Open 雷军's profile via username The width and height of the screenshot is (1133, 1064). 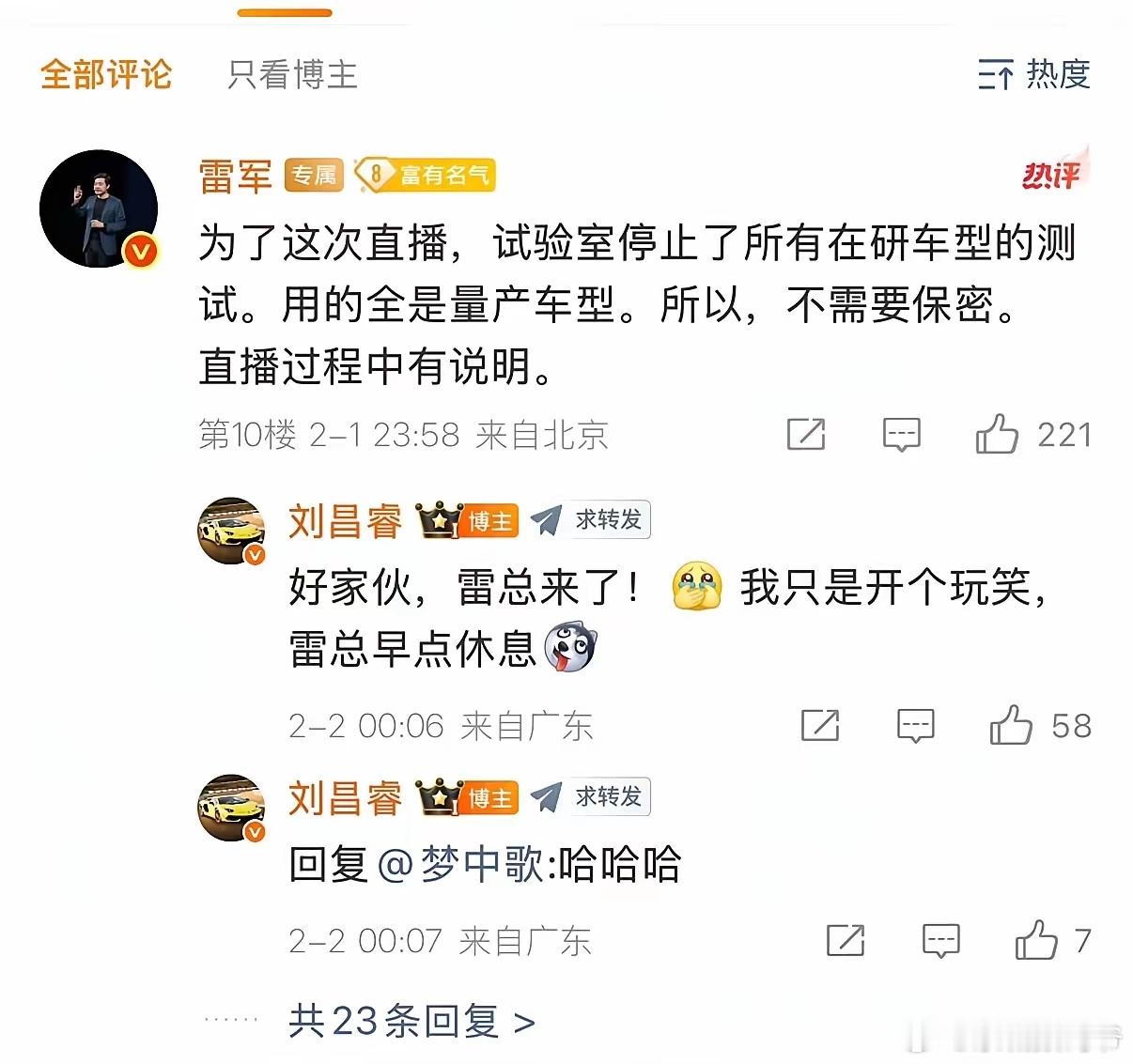pyautogui.click(x=235, y=177)
